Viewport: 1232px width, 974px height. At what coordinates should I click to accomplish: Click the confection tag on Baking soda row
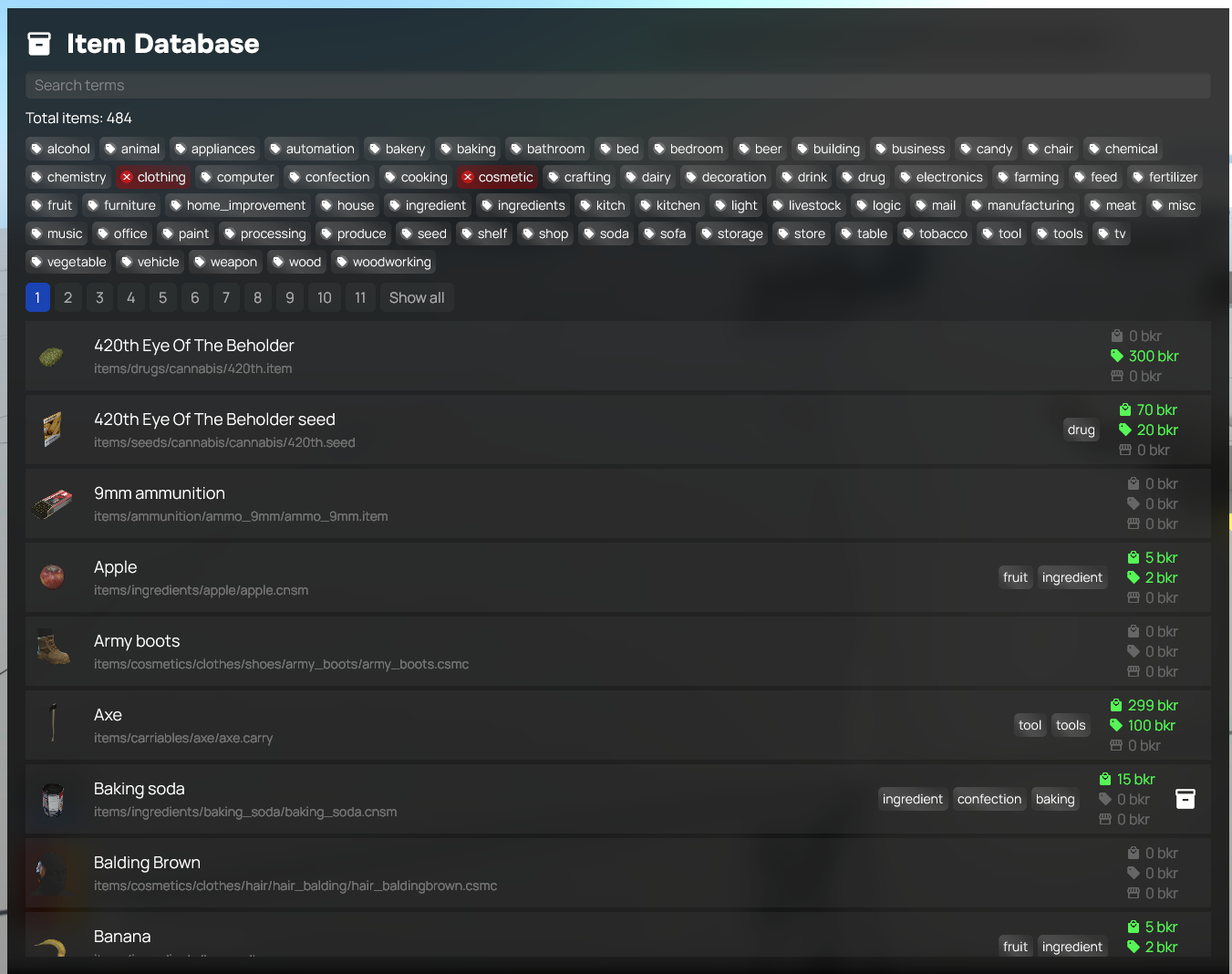pyautogui.click(x=989, y=799)
